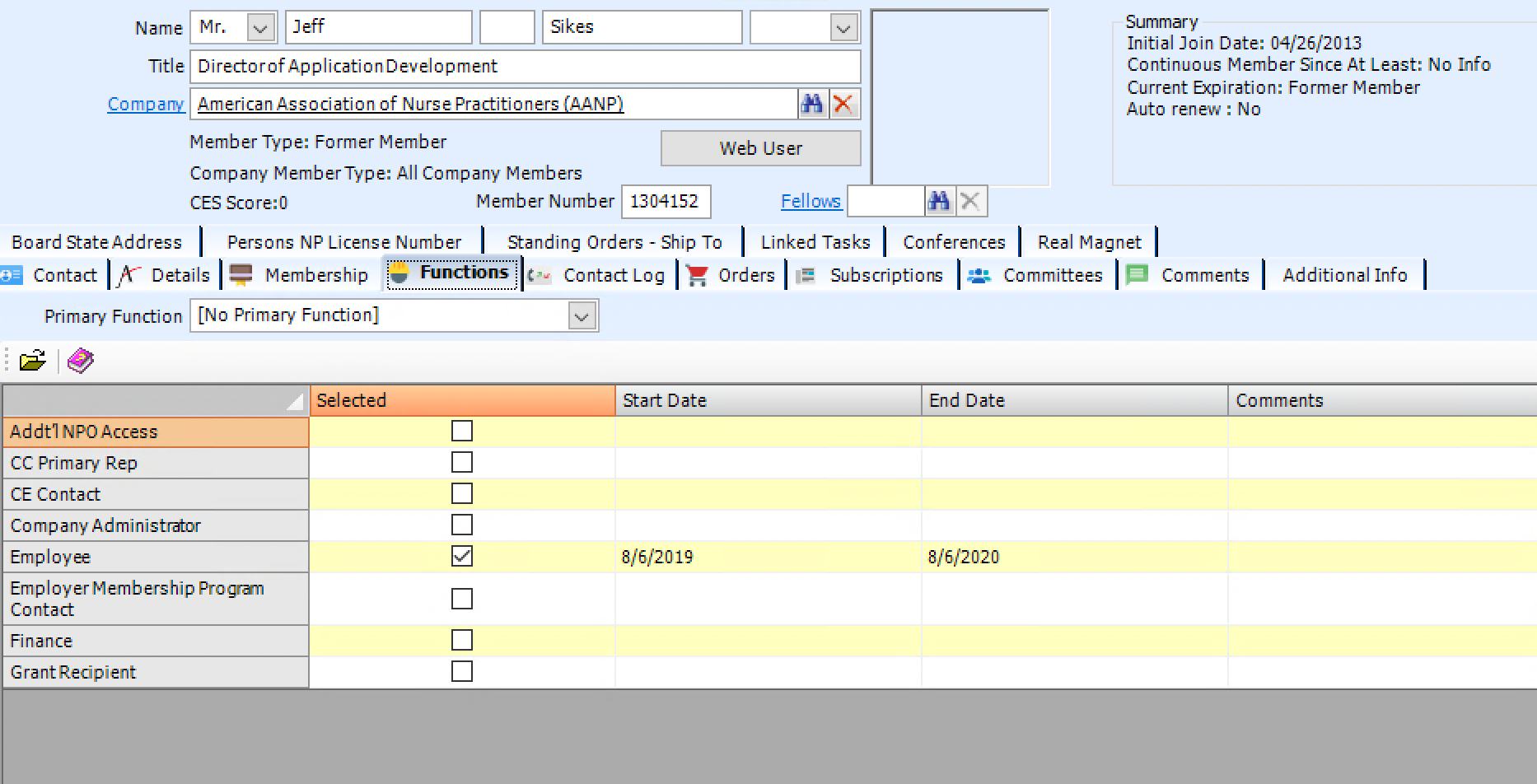Viewport: 1537px width, 784px height.
Task: Open the Primary Function dropdown
Action: [x=582, y=315]
